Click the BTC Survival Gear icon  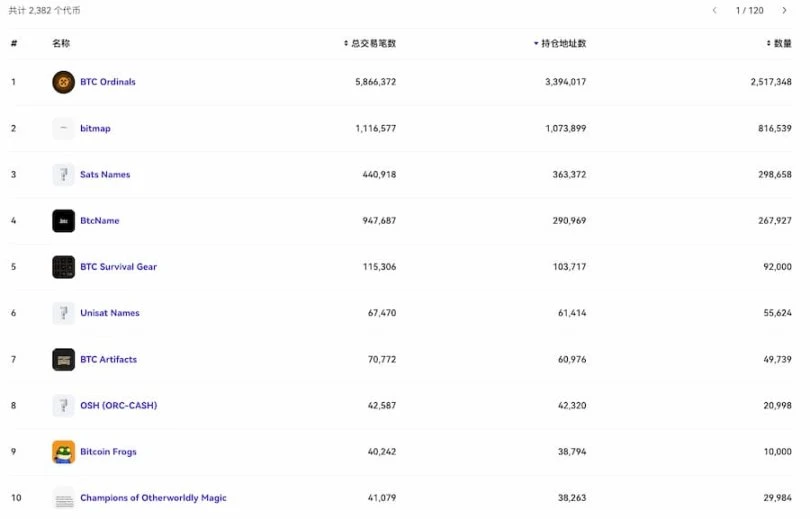tap(63, 267)
